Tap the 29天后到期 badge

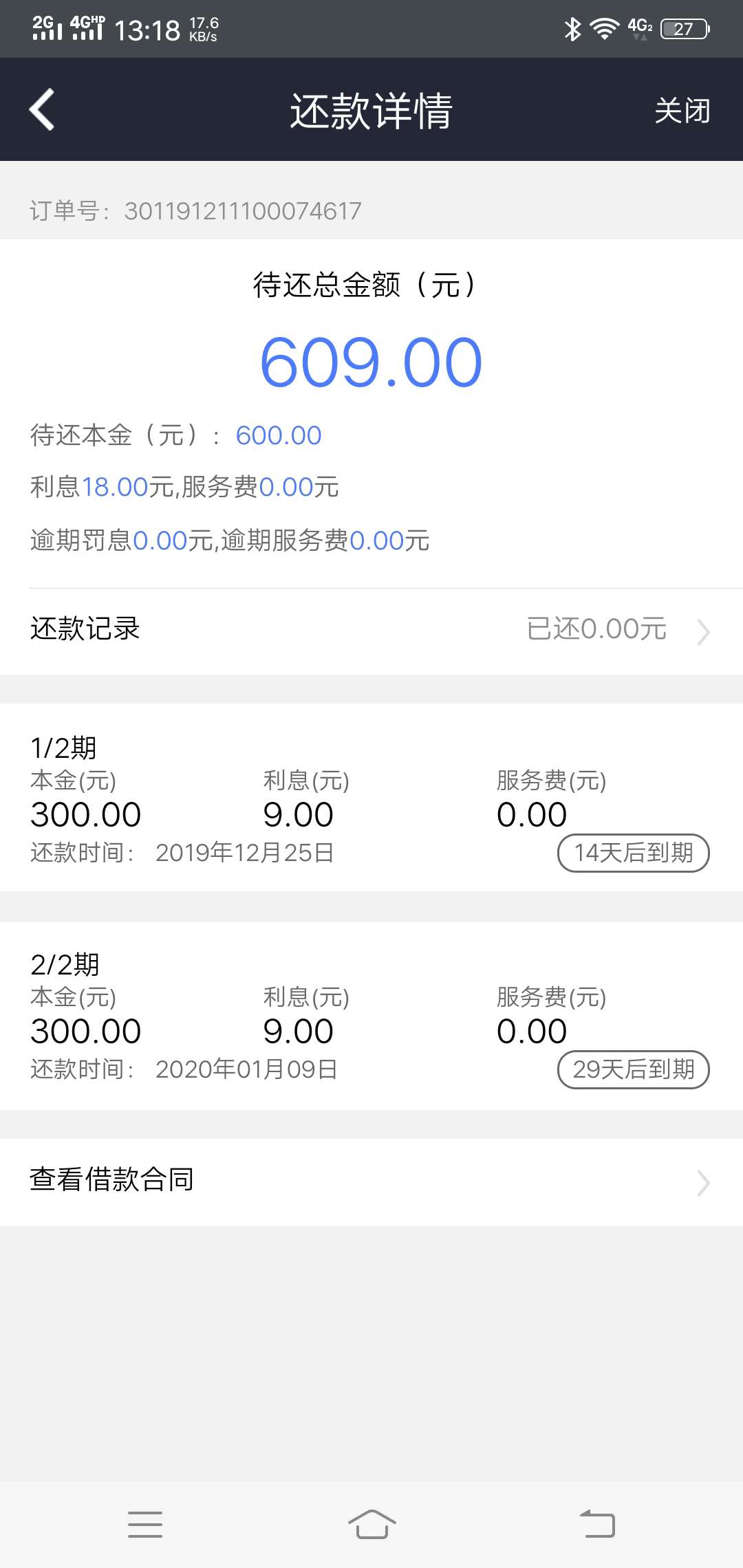(633, 1069)
